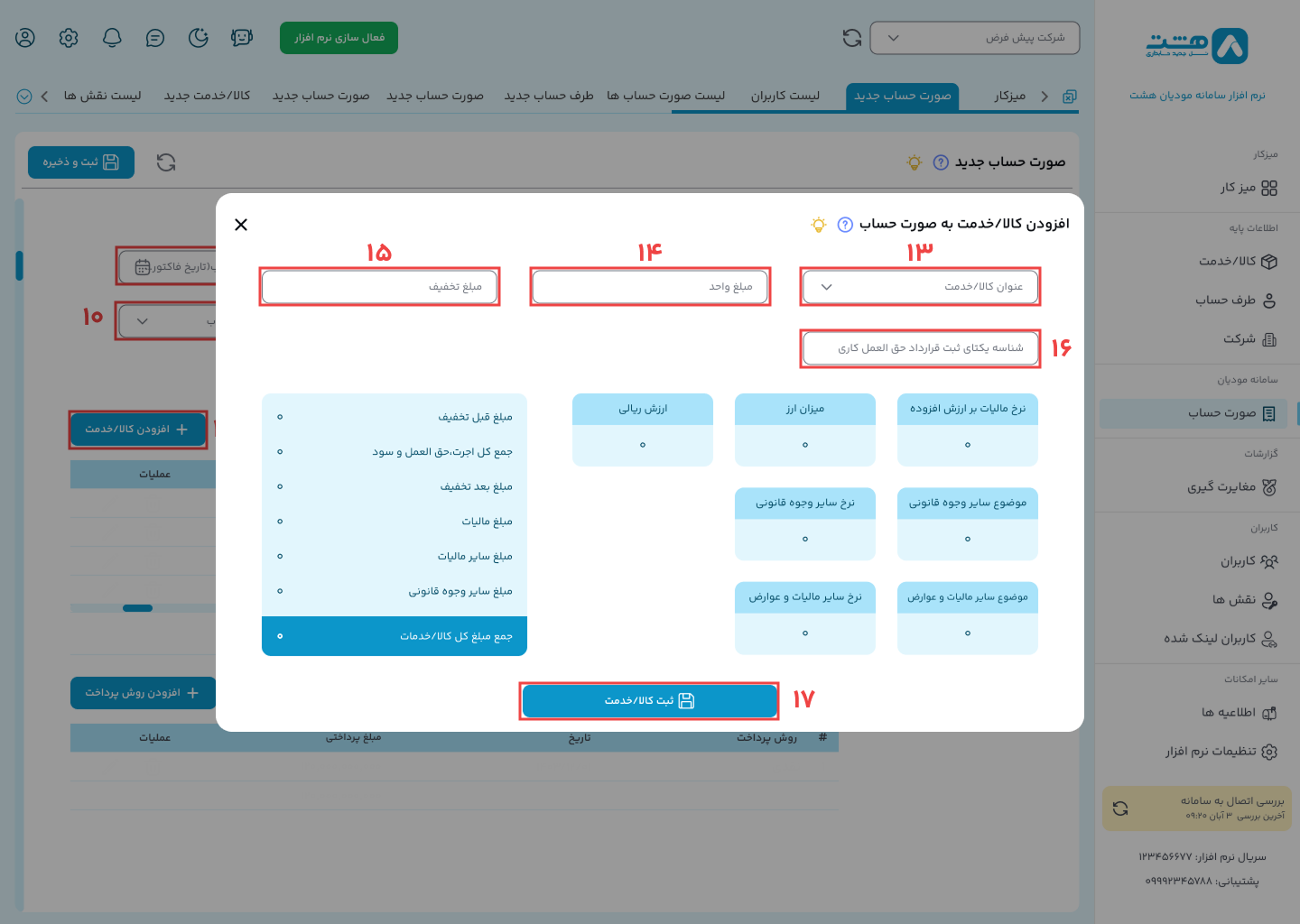The height and width of the screenshot is (924, 1300).
Task: Click the contract unique ID input field
Action: 919,348
